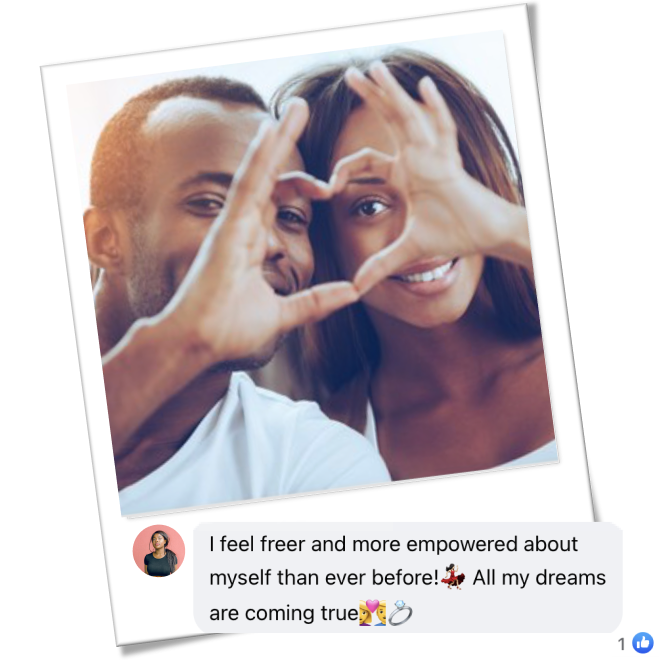Click the red dancing woman emoji
The image size is (665, 660).
click(x=453, y=577)
